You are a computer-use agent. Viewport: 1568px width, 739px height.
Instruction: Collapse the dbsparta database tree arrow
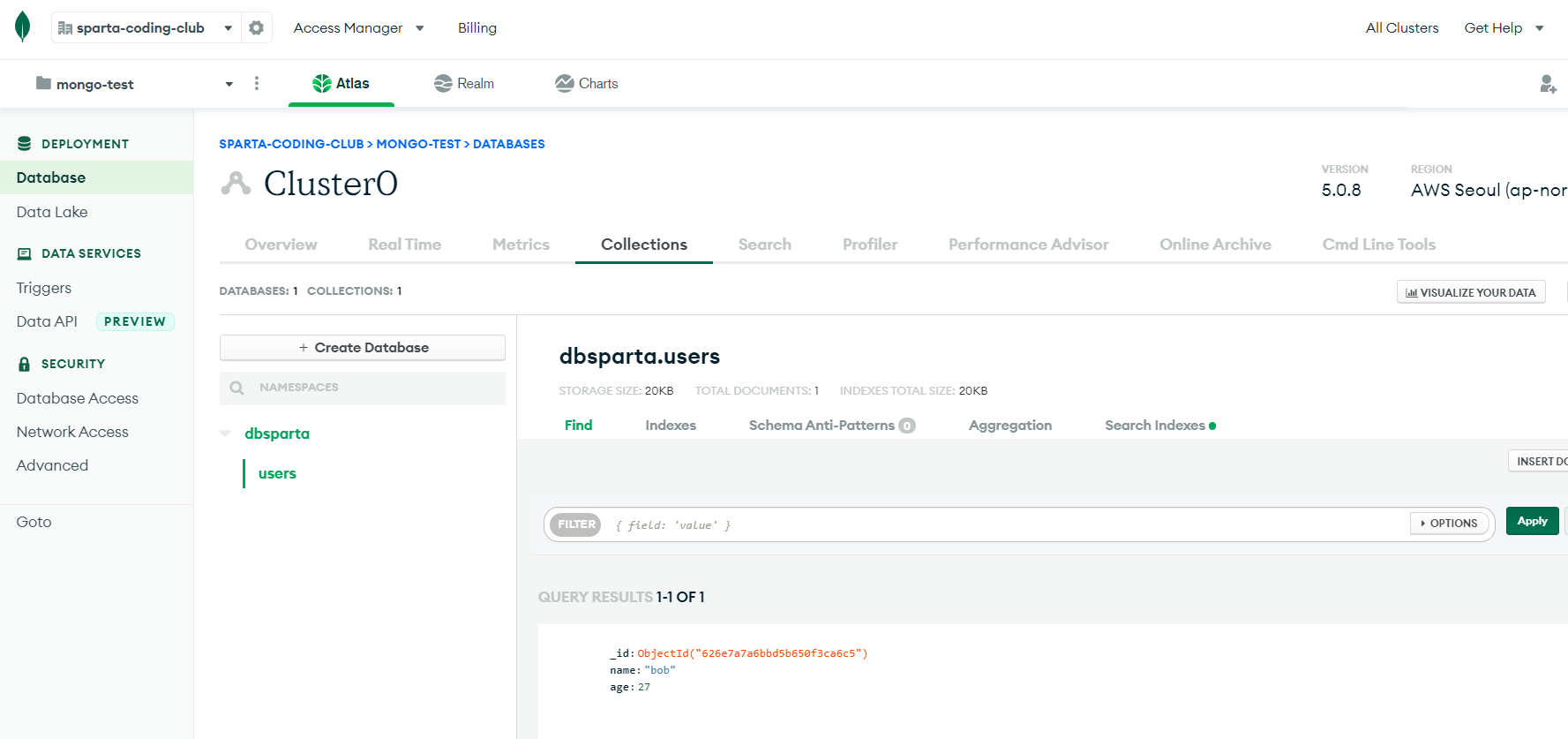[226, 434]
